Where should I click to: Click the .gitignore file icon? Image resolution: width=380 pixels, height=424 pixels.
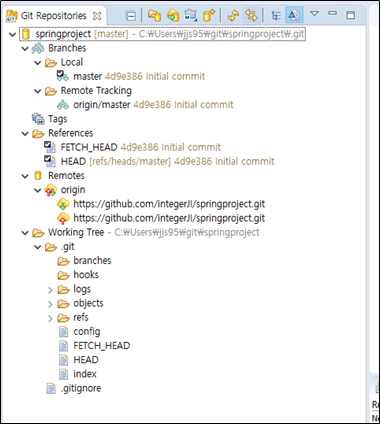(x=51, y=389)
